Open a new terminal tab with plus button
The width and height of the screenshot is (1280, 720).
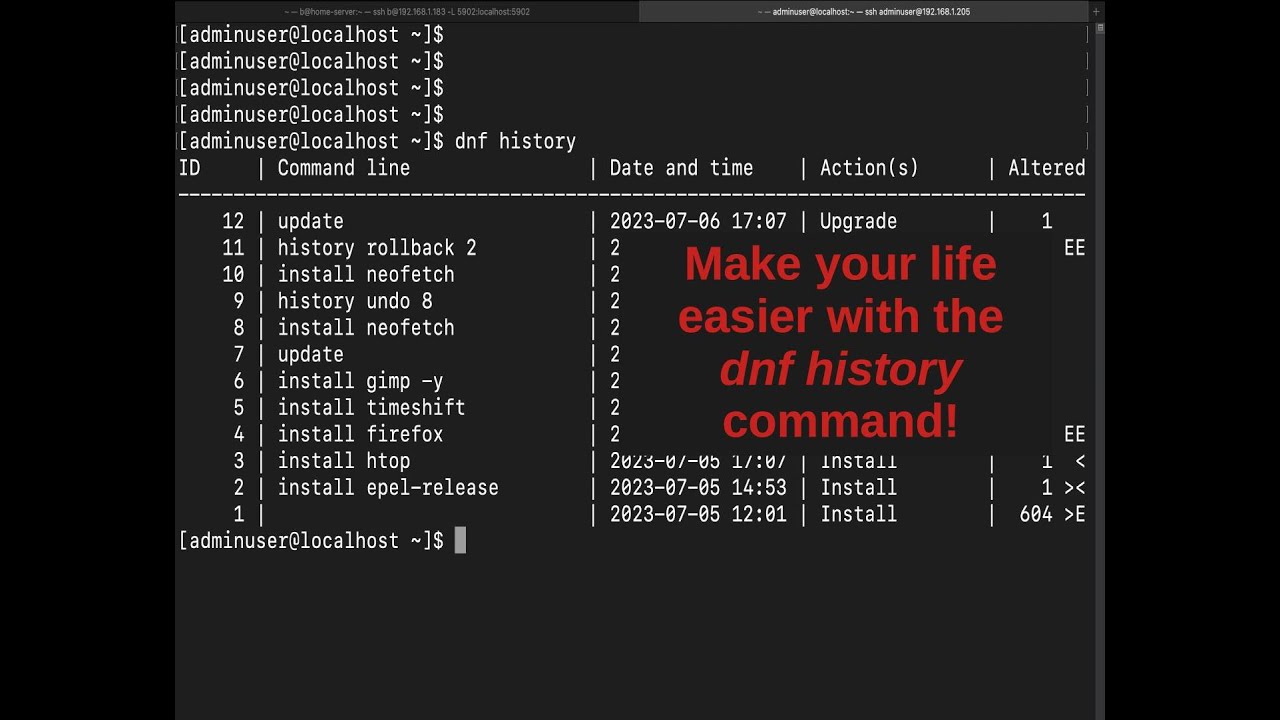(1096, 11)
